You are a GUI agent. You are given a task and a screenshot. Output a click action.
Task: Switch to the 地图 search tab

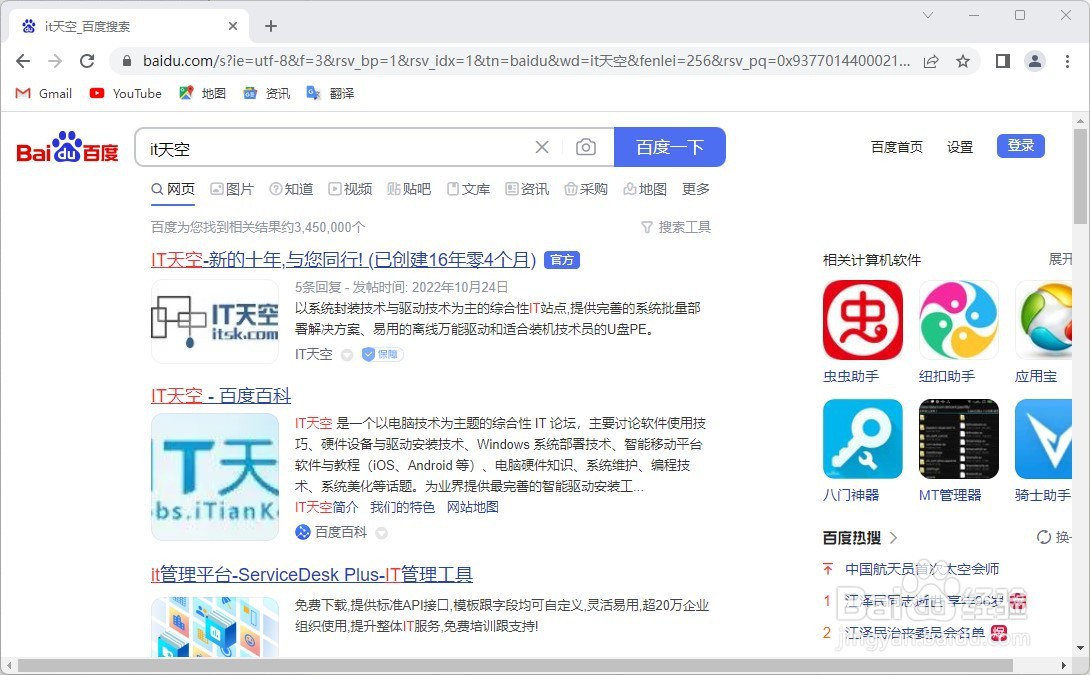645,189
